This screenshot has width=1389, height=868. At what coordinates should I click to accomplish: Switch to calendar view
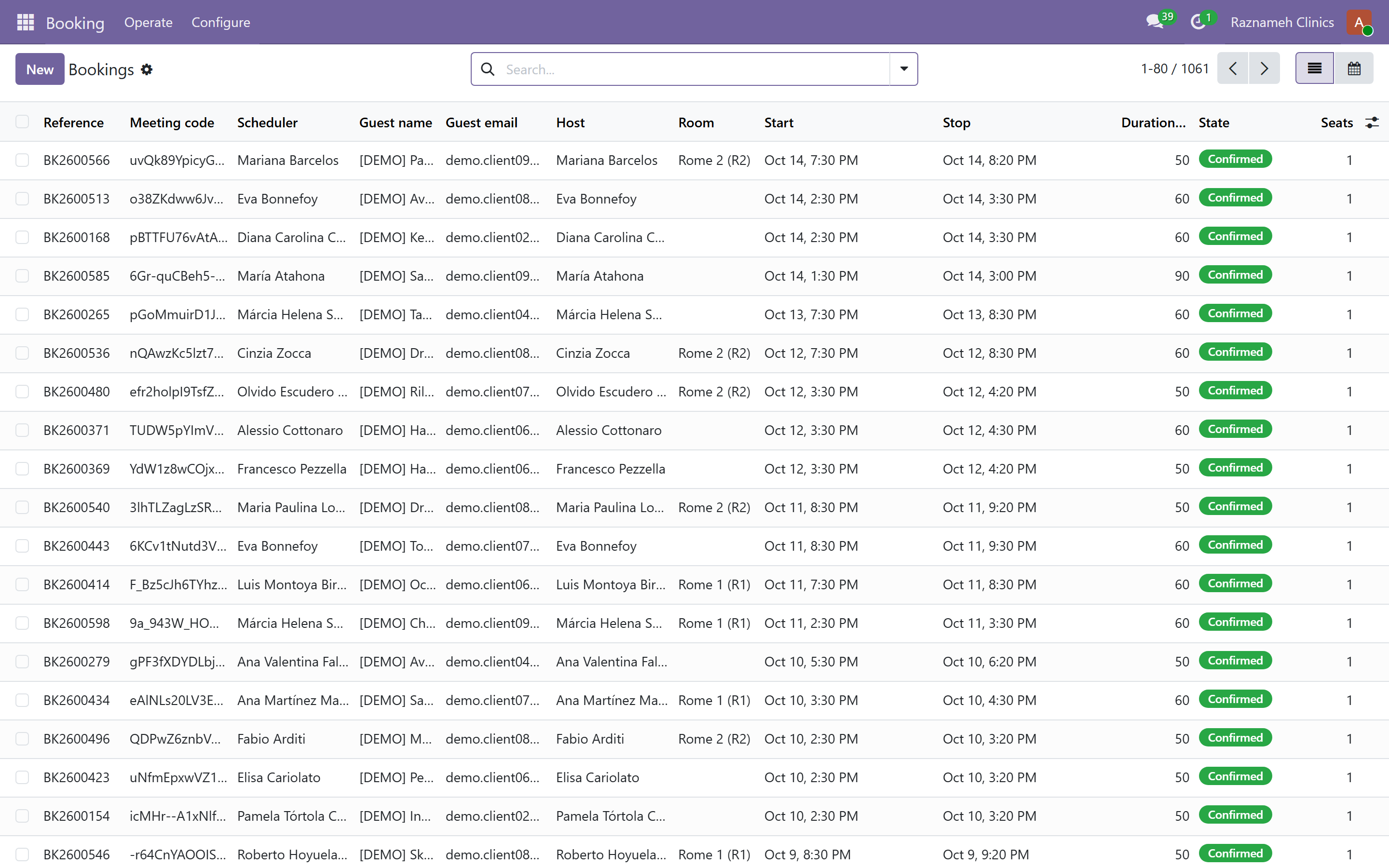[x=1354, y=69]
